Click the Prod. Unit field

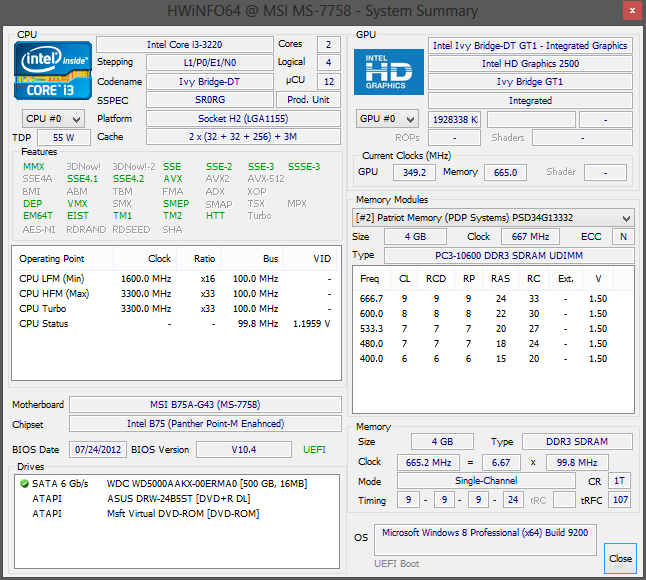click(308, 100)
